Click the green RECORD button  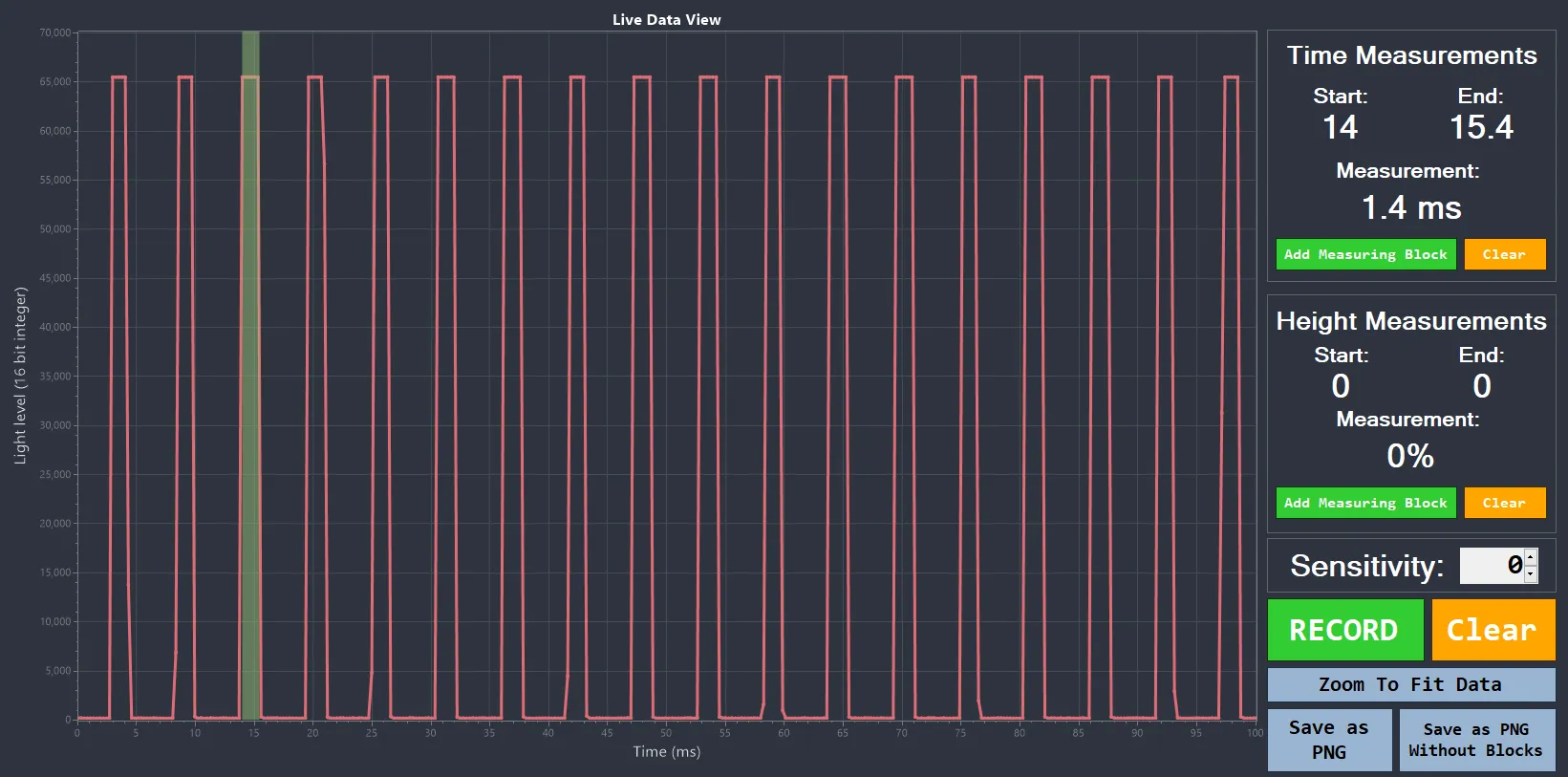(1344, 630)
